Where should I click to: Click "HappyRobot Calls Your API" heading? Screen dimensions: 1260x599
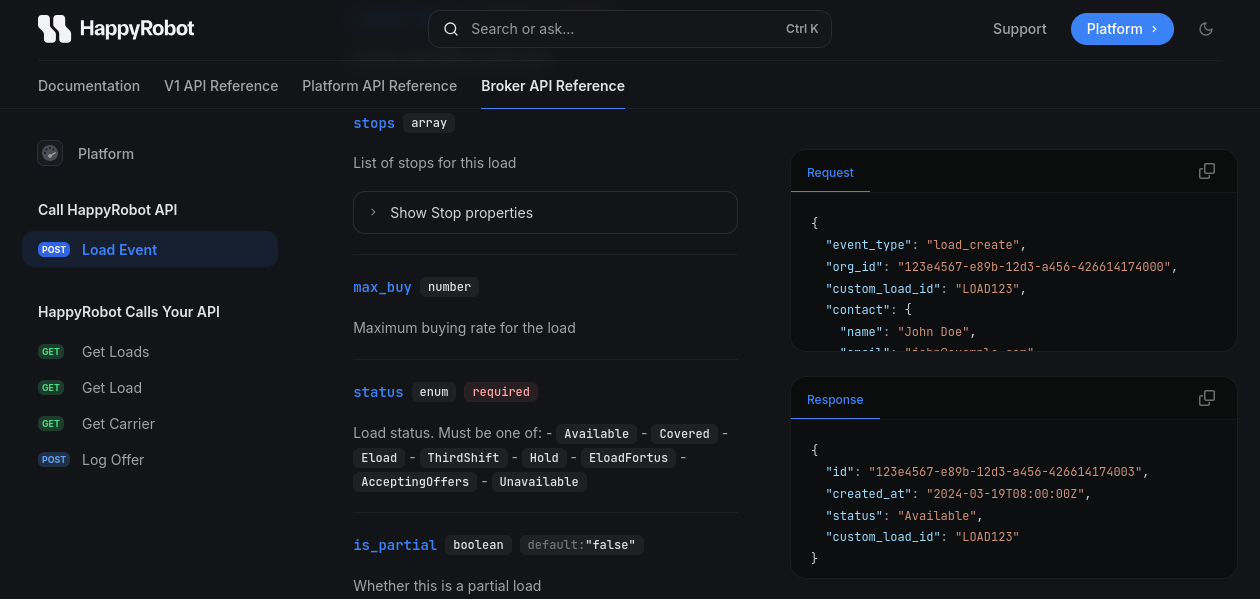click(129, 312)
